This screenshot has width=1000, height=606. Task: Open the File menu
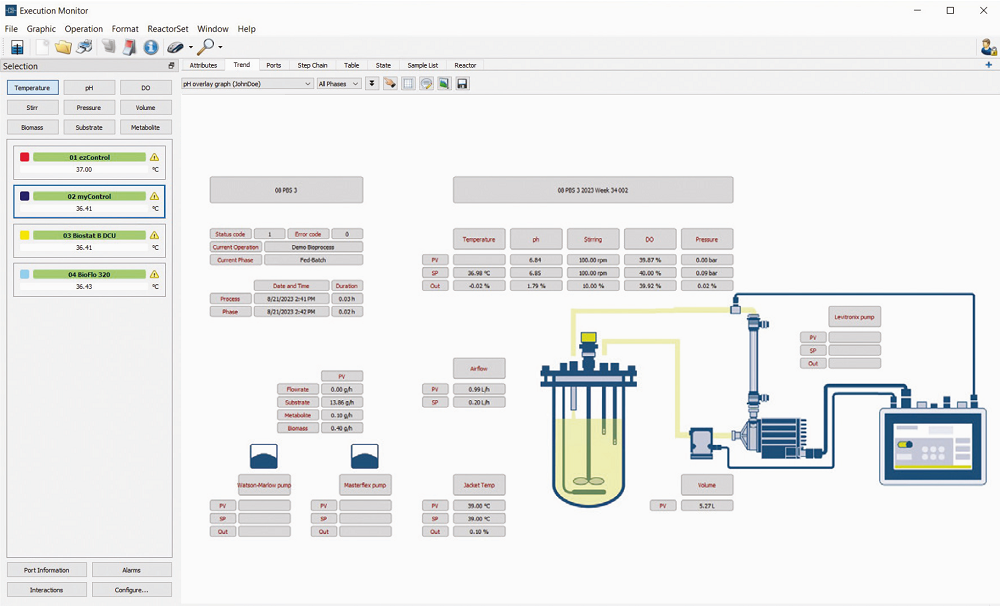(11, 29)
